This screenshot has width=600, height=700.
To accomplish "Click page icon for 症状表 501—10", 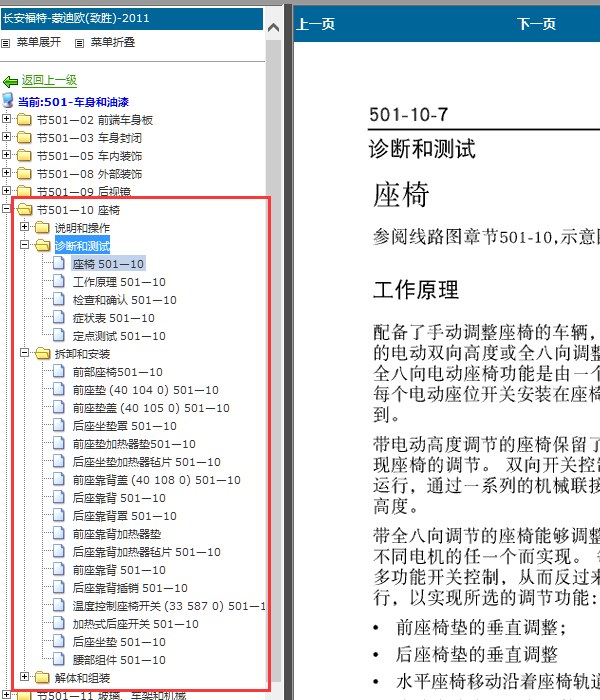I will pos(59,317).
